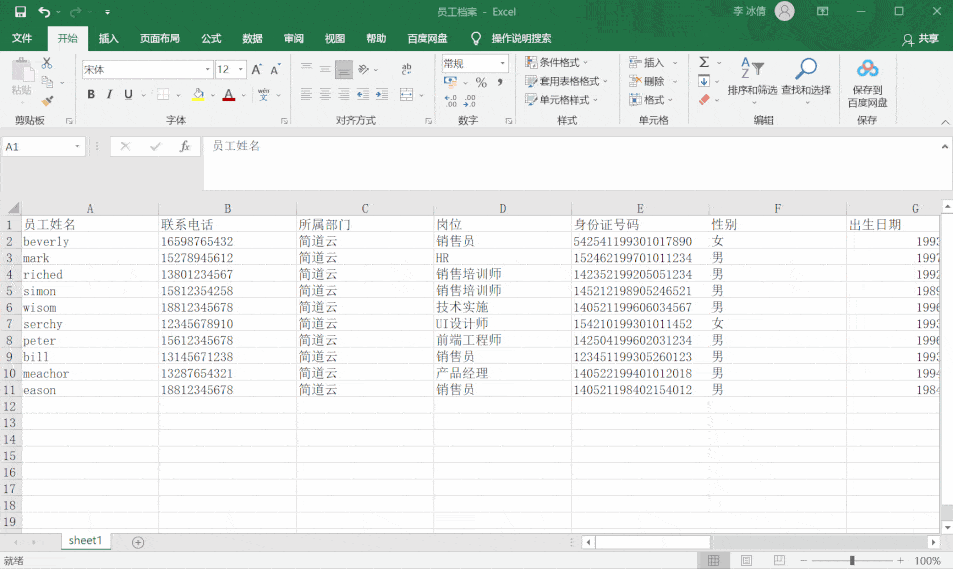The image size is (953, 569).
Task: Click 排序和筛选 sort and filter
Action: tap(752, 80)
